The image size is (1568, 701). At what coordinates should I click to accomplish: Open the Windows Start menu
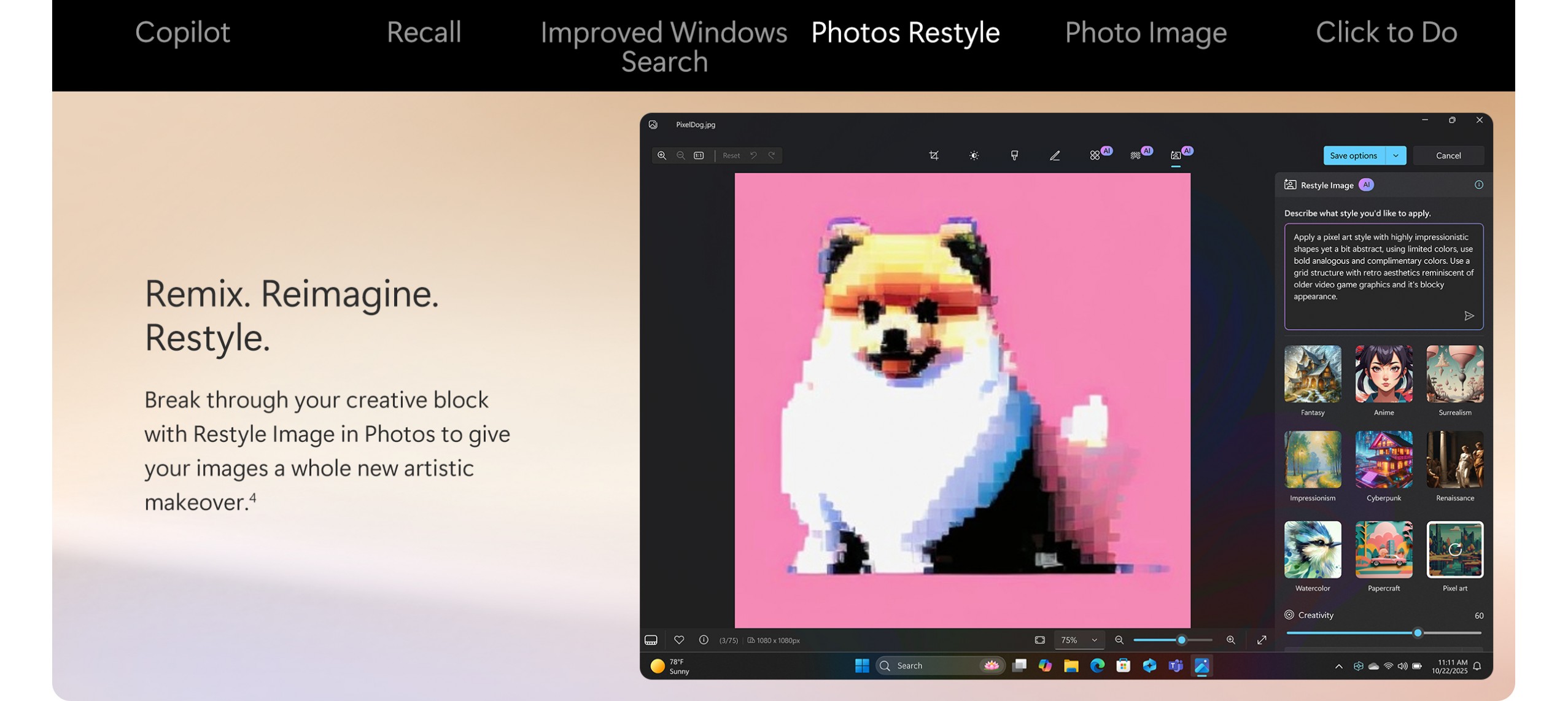pyautogui.click(x=862, y=665)
